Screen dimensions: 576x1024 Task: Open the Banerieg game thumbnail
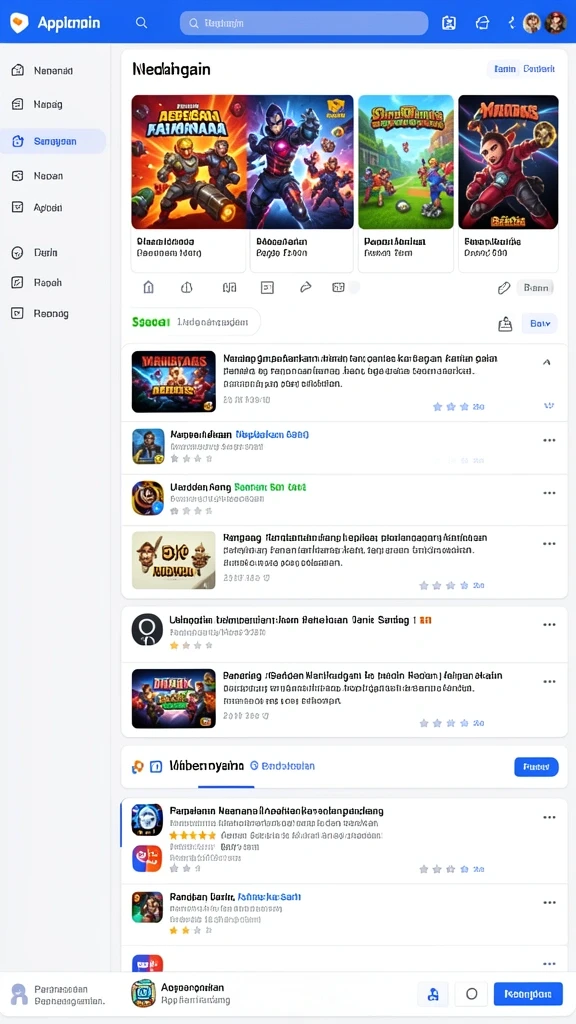[174, 699]
